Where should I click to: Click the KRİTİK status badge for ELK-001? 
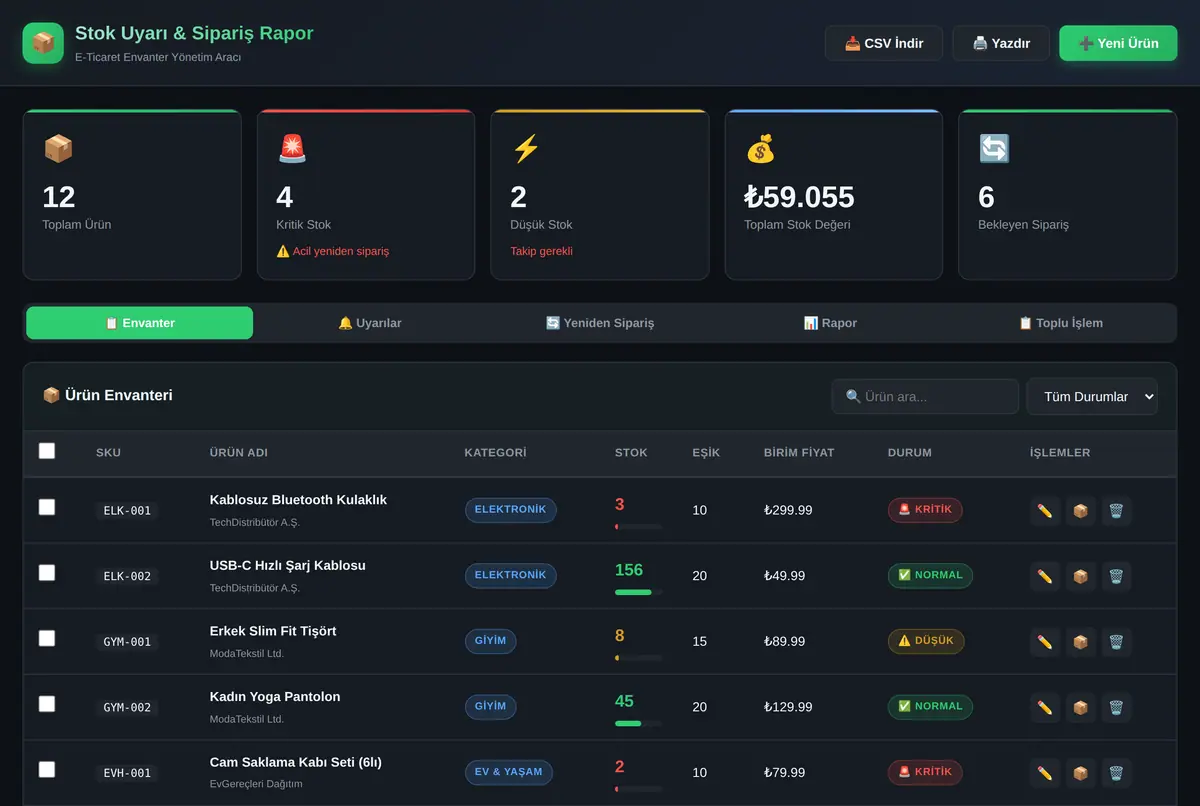click(x=925, y=510)
